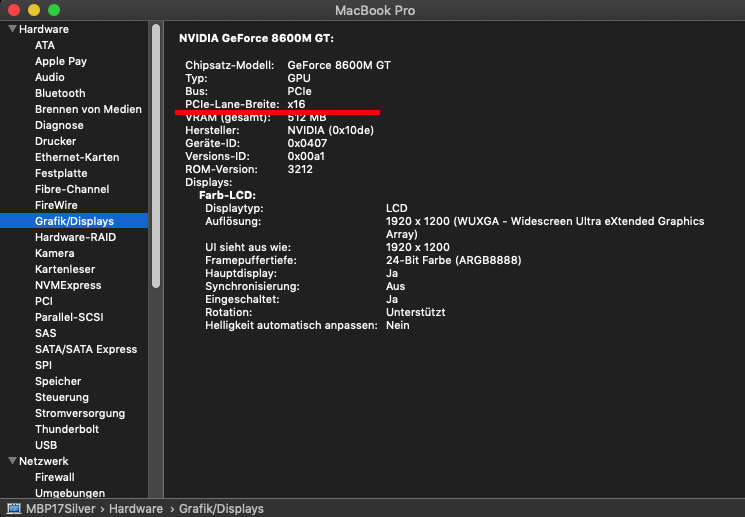The width and height of the screenshot is (745, 517).
Task: Select SAS entry
Action: 46,333
